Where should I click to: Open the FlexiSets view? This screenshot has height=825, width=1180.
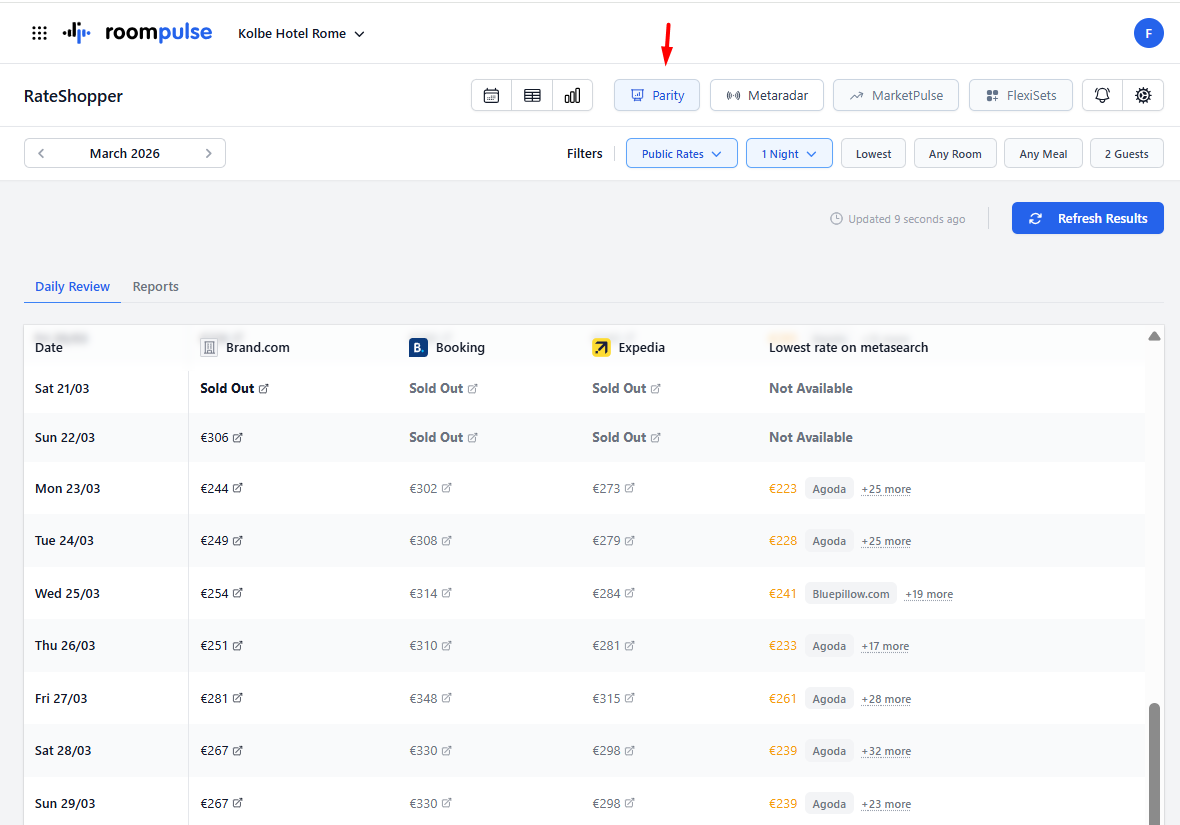coord(1020,96)
